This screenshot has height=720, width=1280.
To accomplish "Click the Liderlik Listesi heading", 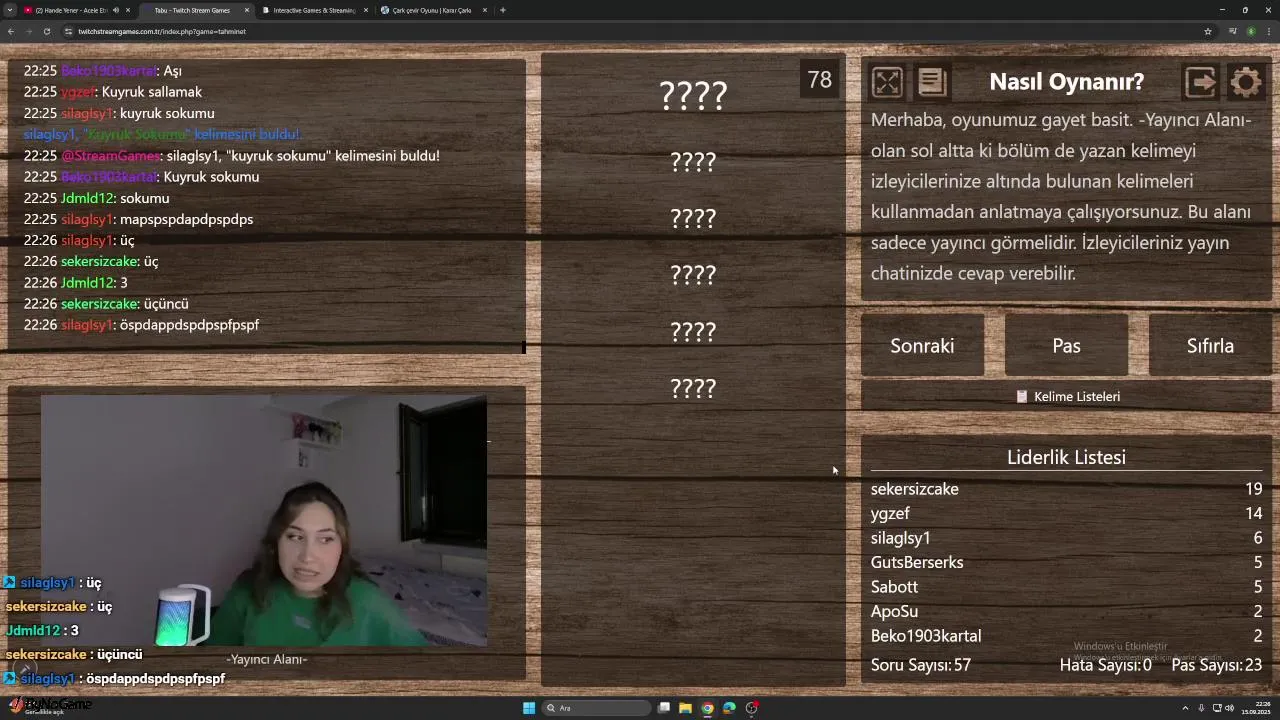I will click(x=1066, y=458).
